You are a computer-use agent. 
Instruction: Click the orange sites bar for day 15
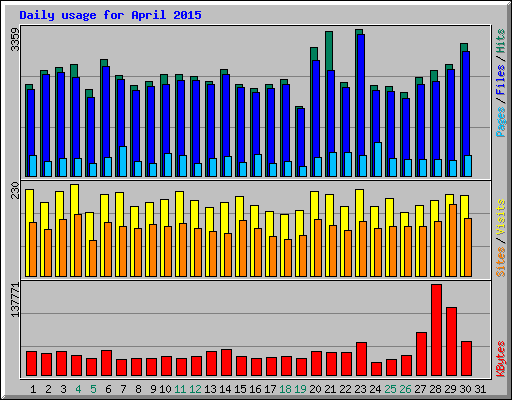pos(243,248)
